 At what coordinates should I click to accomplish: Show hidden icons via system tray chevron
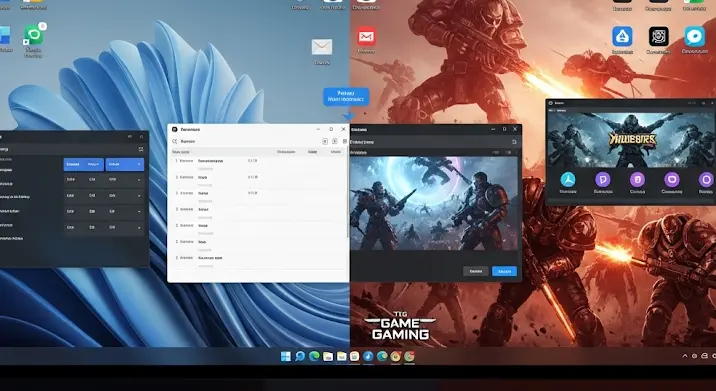click(685, 356)
